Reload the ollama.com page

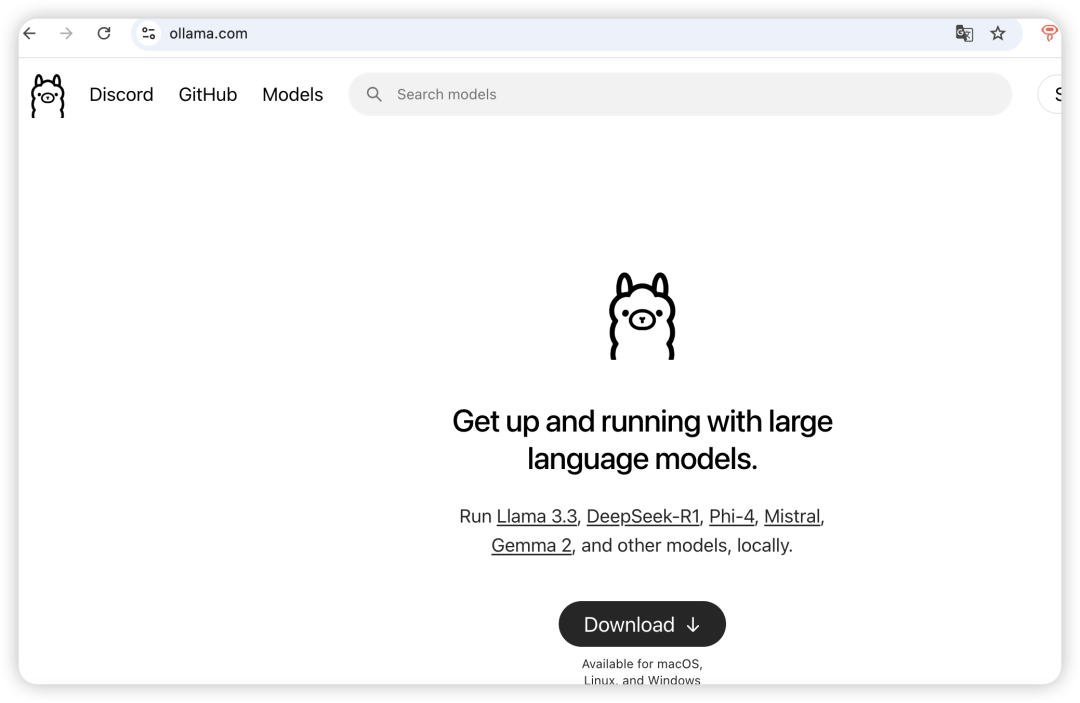click(x=103, y=33)
